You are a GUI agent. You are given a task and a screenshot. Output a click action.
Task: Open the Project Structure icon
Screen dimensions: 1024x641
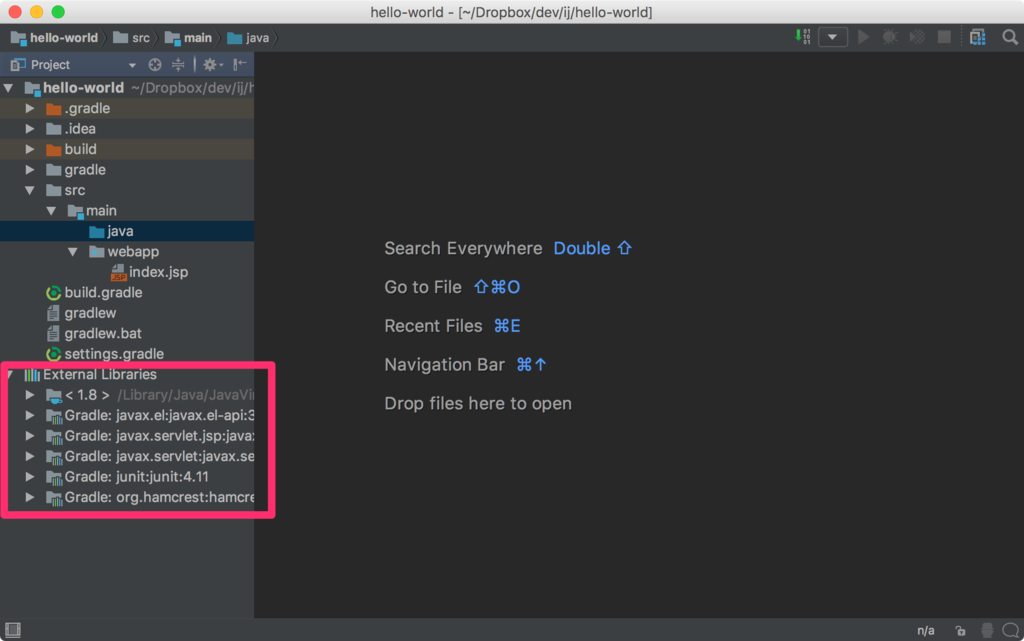[x=978, y=37]
